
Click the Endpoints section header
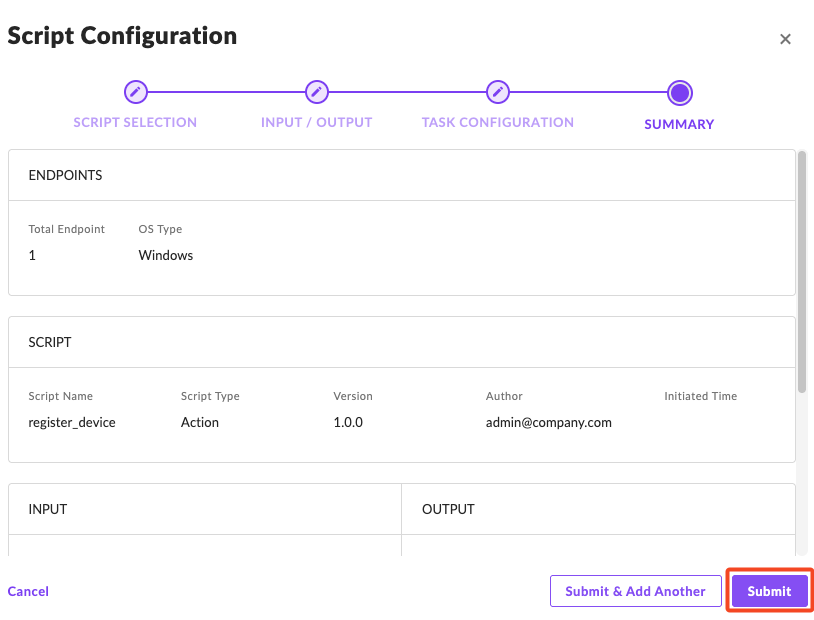pos(66,175)
